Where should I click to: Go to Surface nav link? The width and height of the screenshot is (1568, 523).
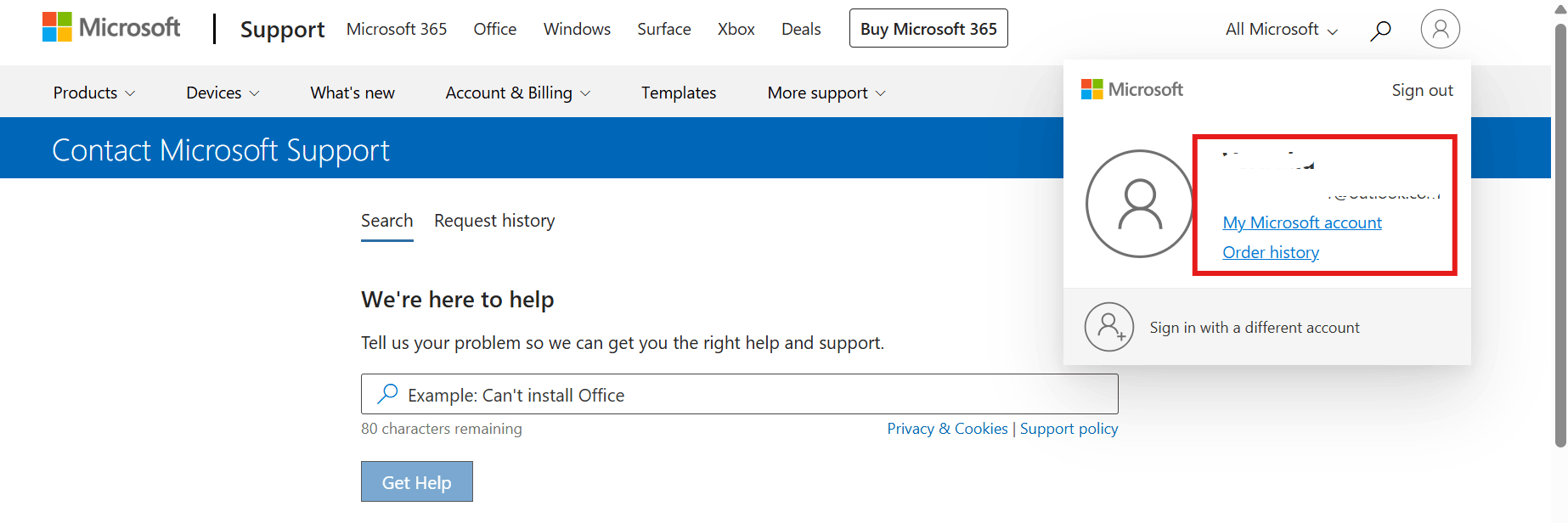coord(664,29)
